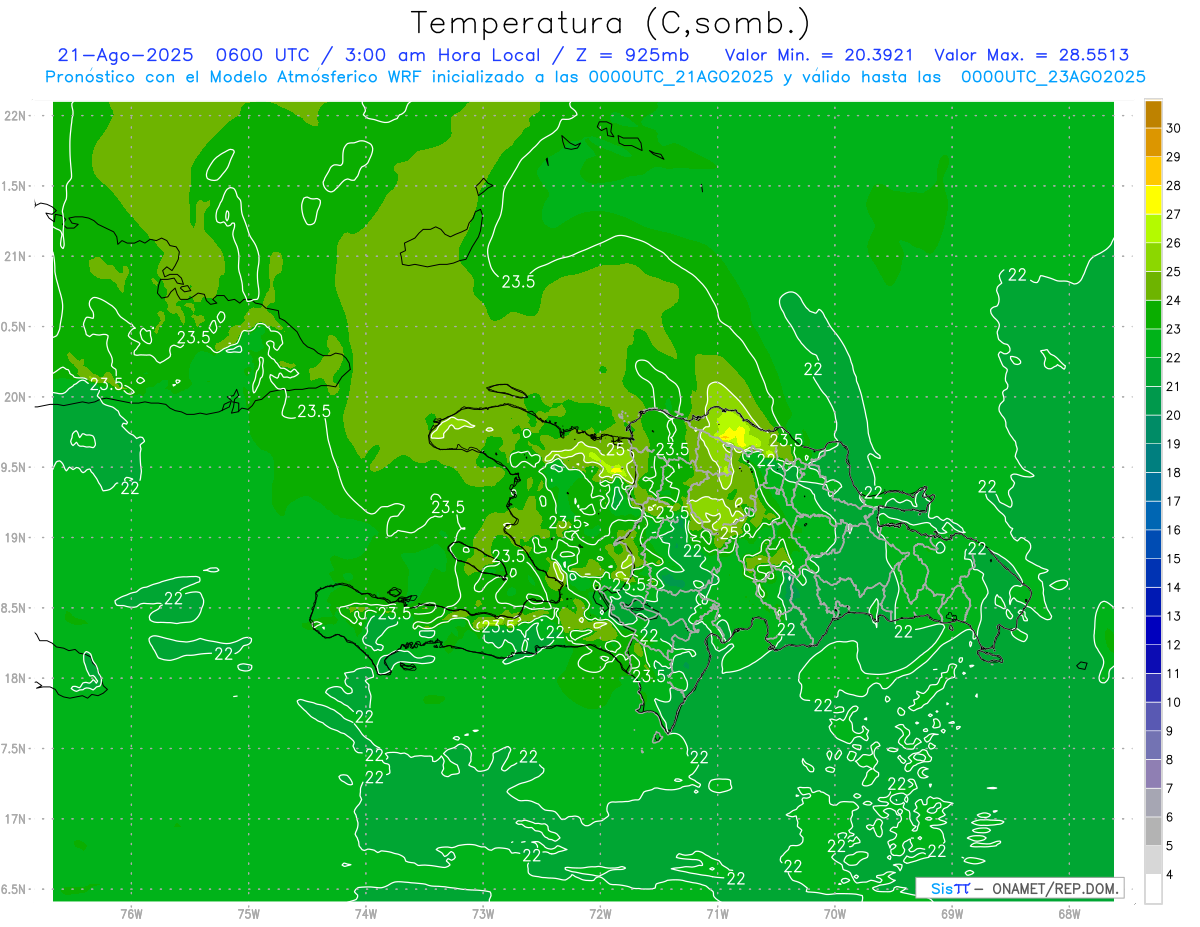Viewport: 1200px width, 927px height.
Task: Click the color scale label "30"
Action: pos(1174,128)
